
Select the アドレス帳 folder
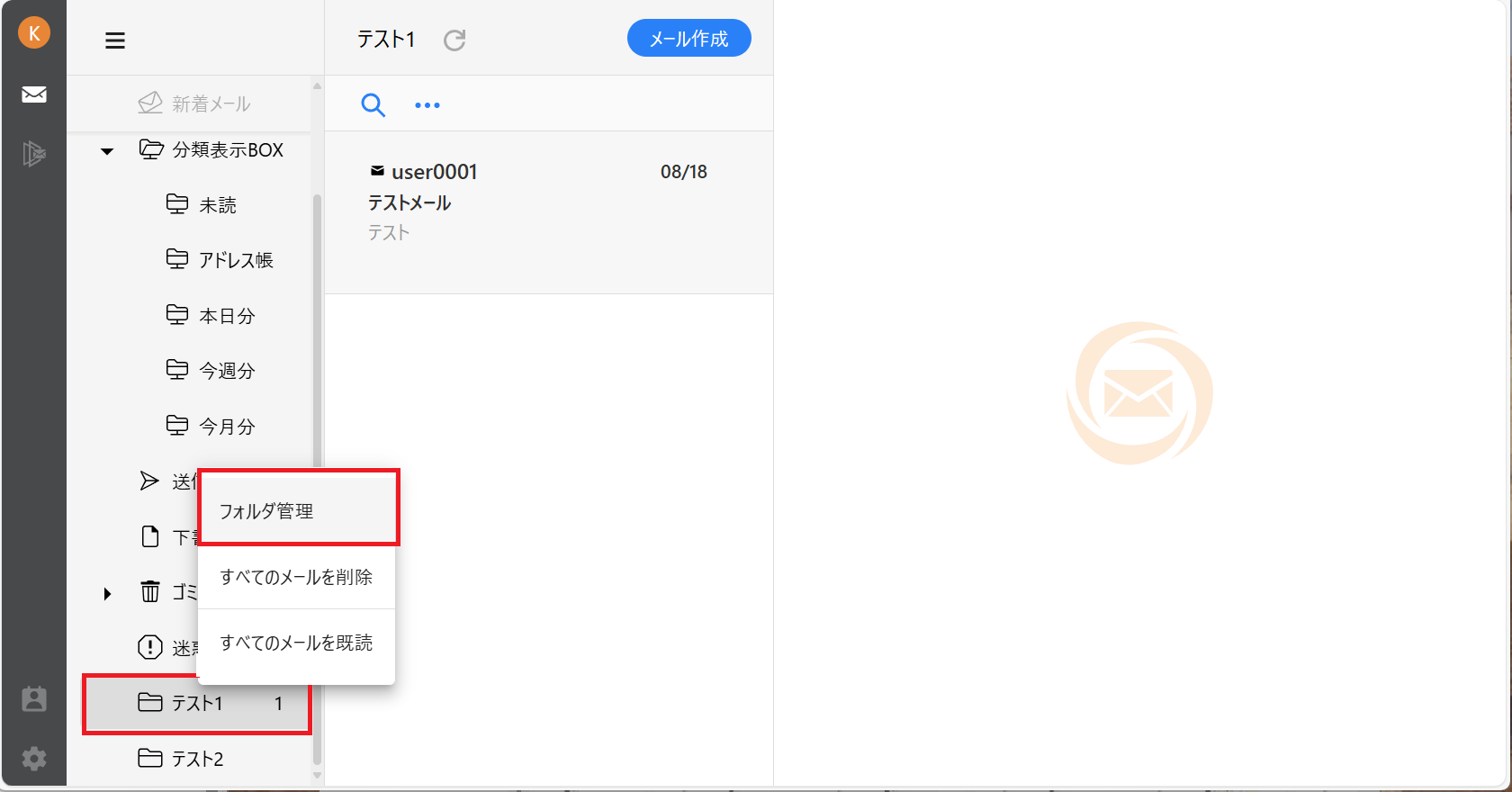pyautogui.click(x=220, y=260)
